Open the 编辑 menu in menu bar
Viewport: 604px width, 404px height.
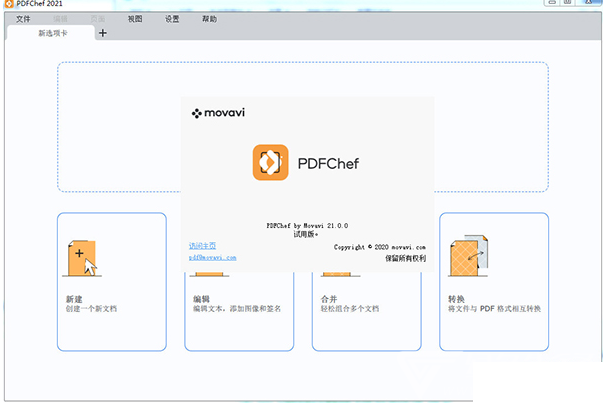pyautogui.click(x=60, y=19)
